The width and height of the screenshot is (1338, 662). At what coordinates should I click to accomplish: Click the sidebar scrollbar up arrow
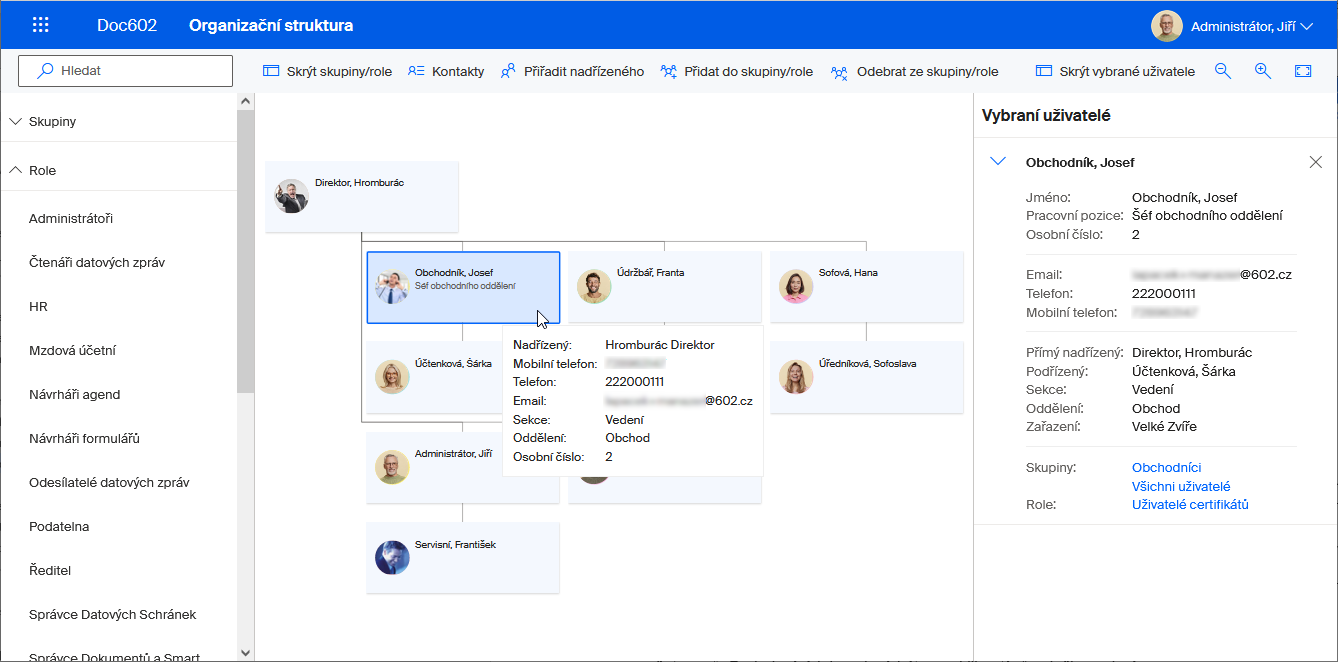click(246, 101)
